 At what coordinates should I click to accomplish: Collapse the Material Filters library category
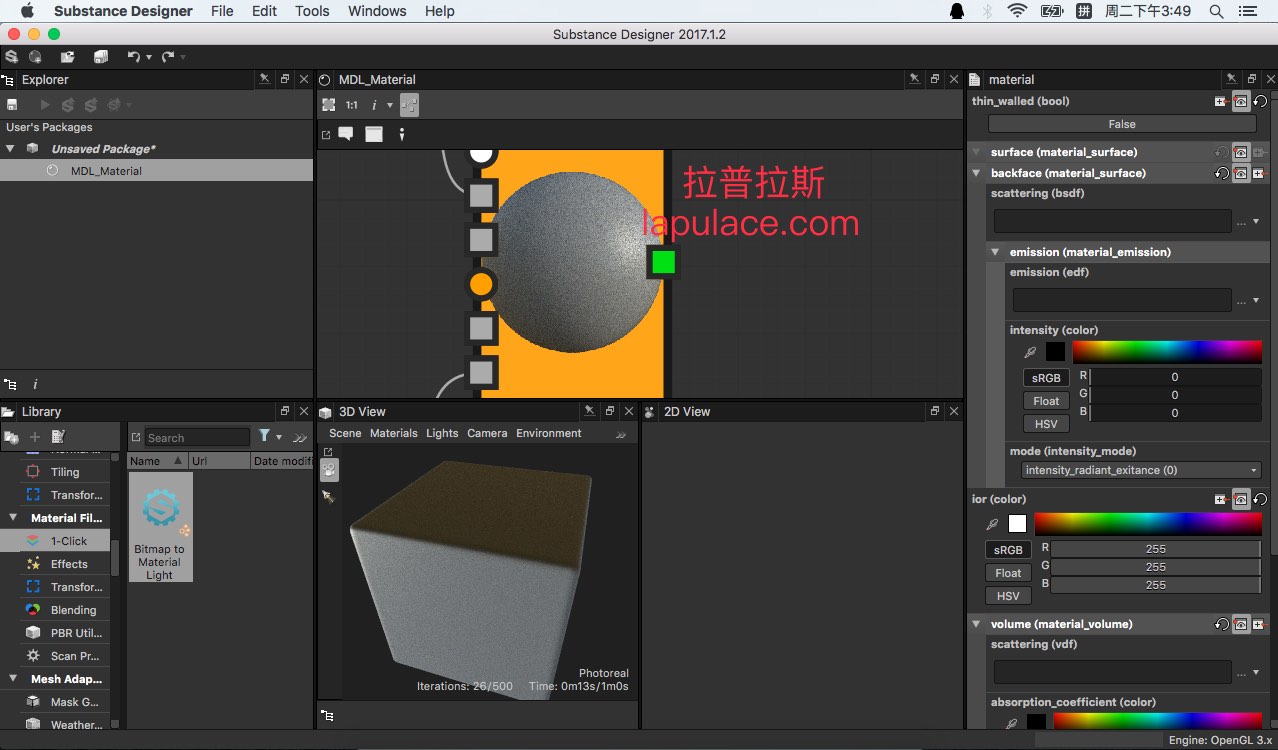13,518
